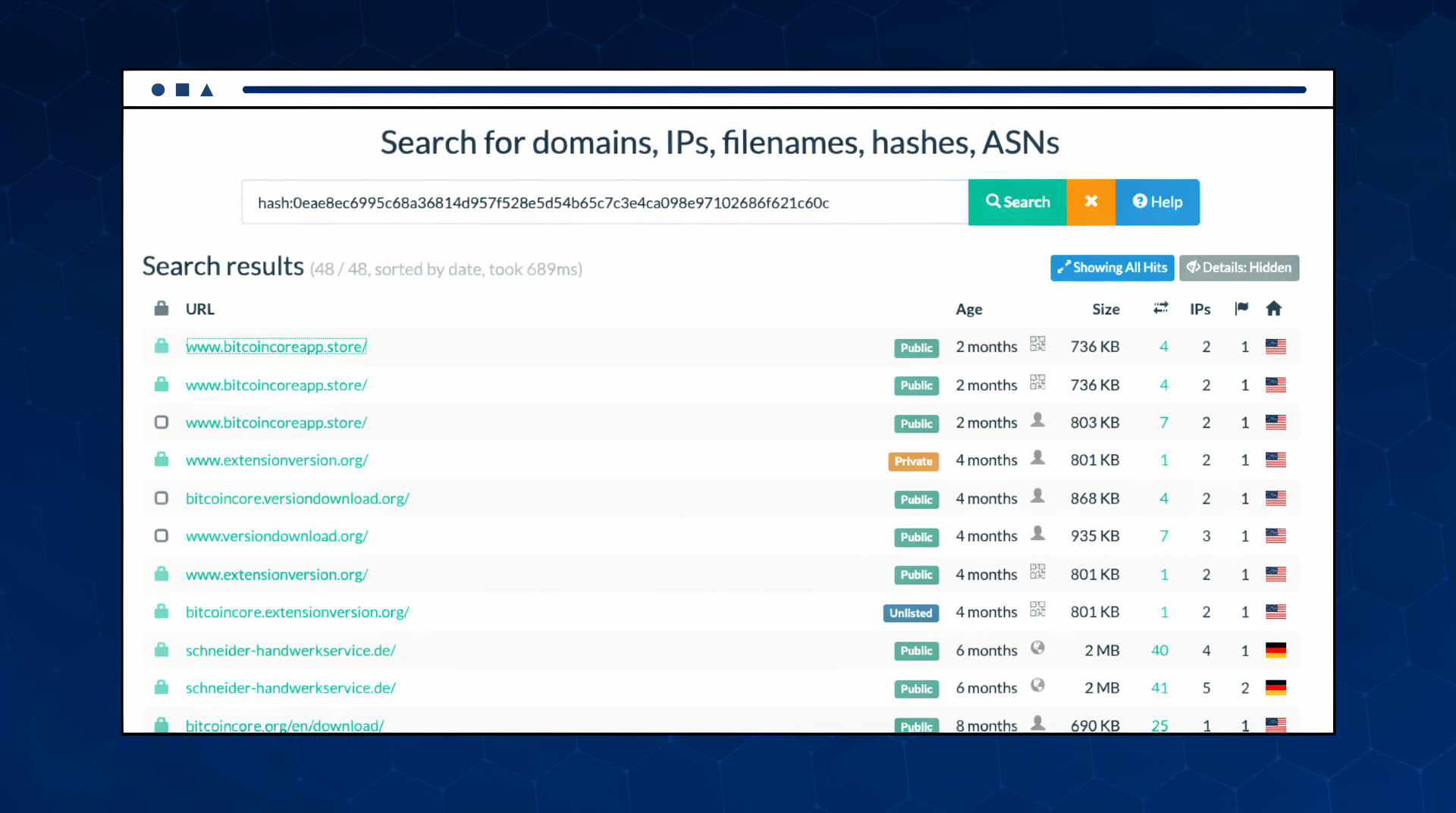The width and height of the screenshot is (1456, 813).
Task: Click the lock icon in the table header
Action: tap(162, 309)
